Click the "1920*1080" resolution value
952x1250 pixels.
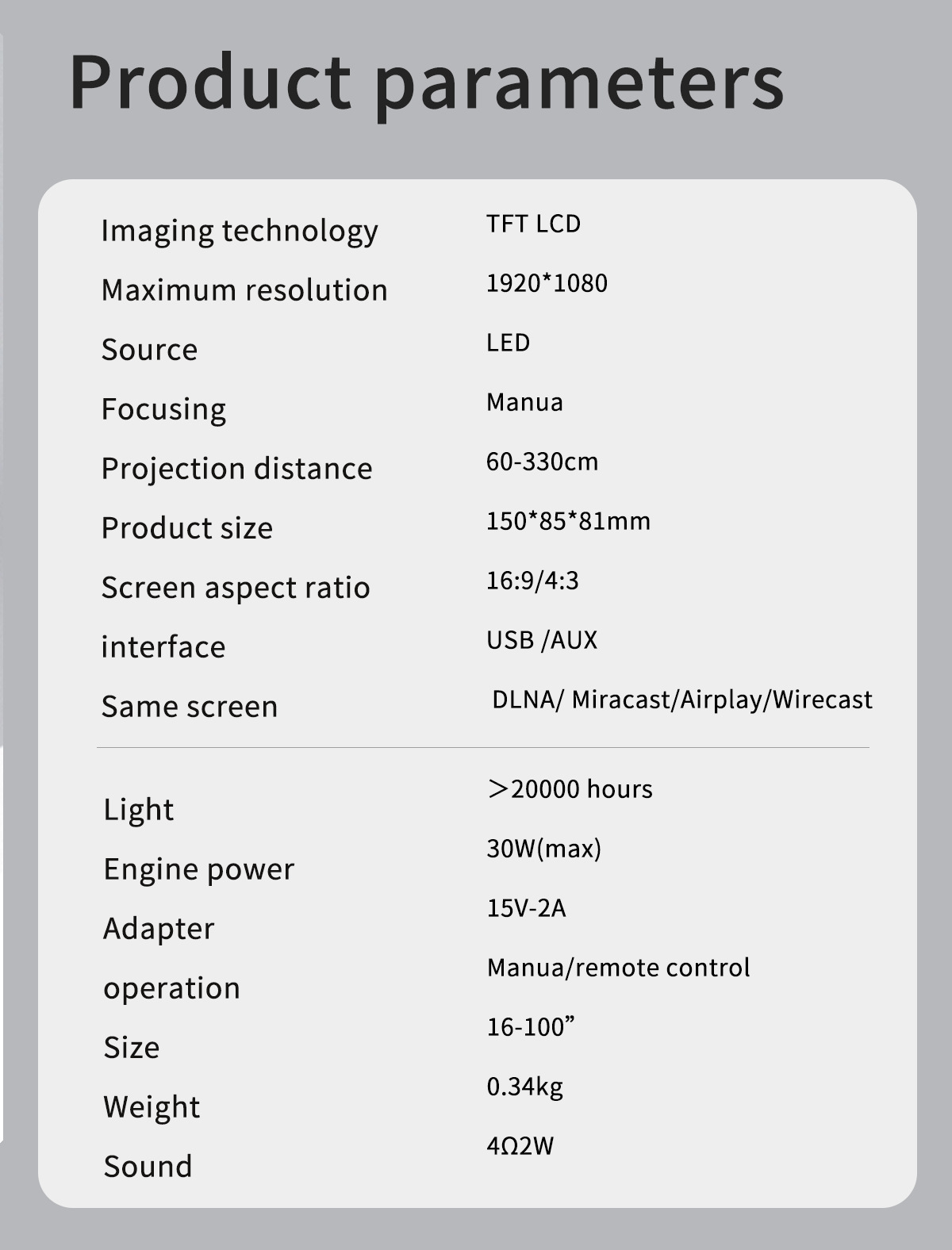(x=547, y=283)
